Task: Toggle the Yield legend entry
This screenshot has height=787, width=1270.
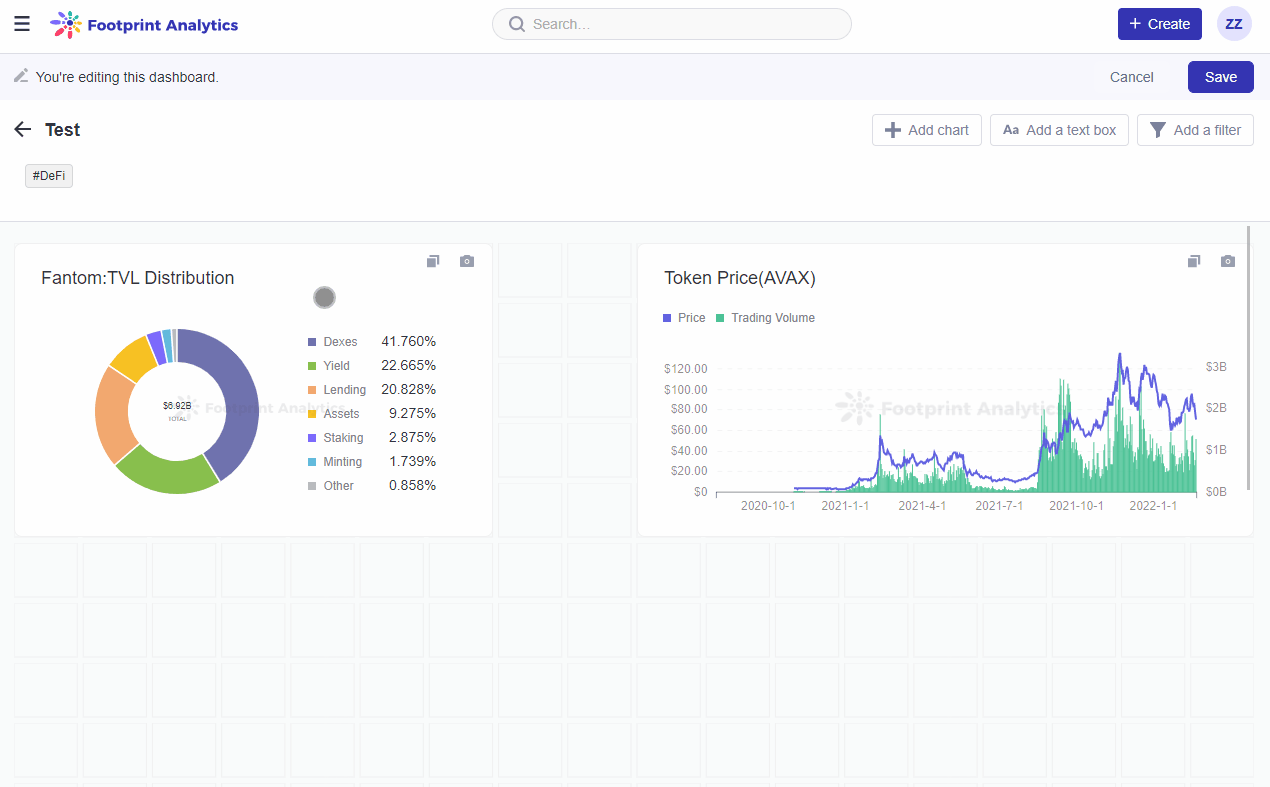Action: point(329,366)
